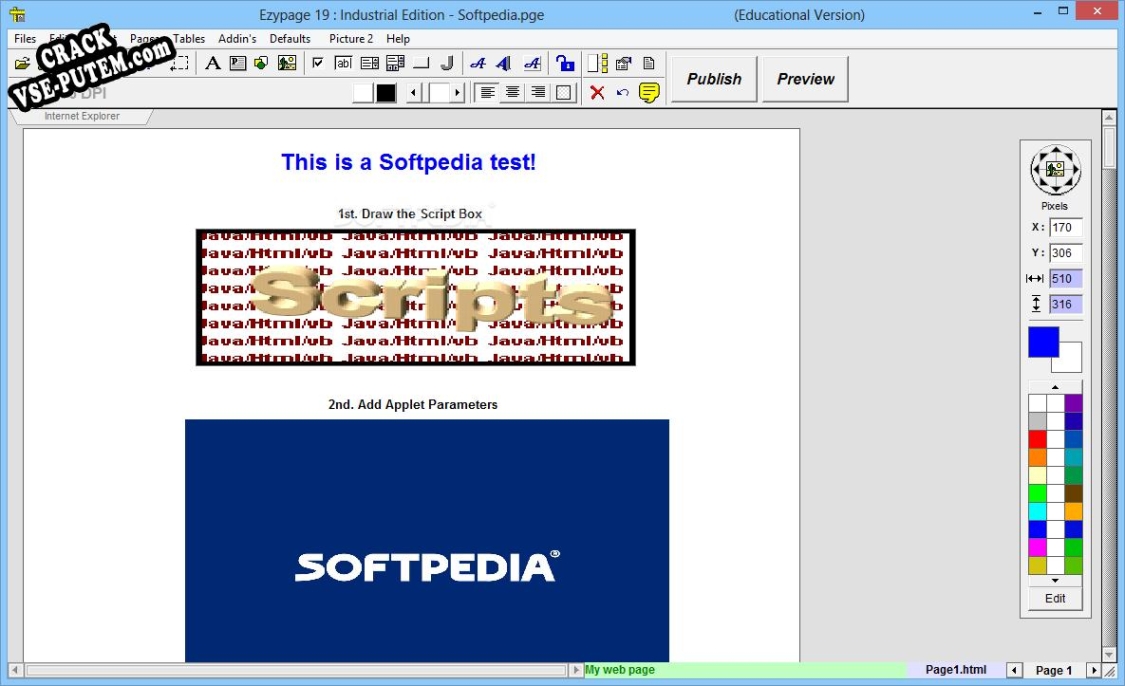This screenshot has width=1125, height=686.
Task: Select the Scripts banner image on the page
Action: pos(415,297)
